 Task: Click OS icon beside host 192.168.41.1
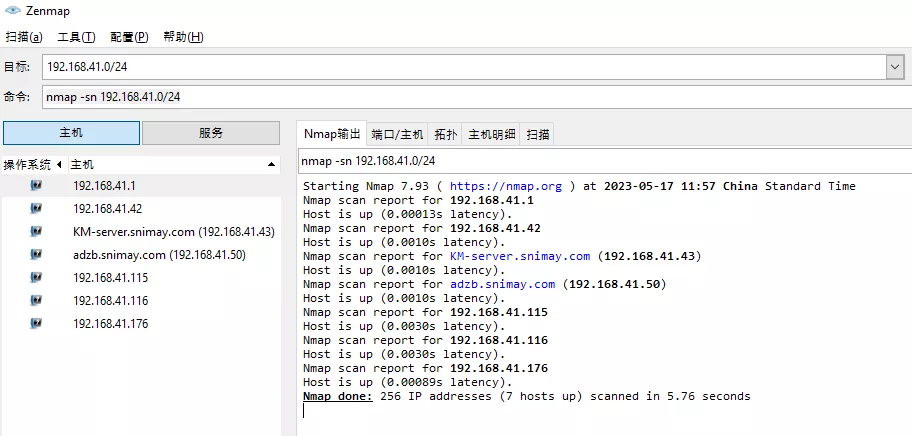pos(36,185)
